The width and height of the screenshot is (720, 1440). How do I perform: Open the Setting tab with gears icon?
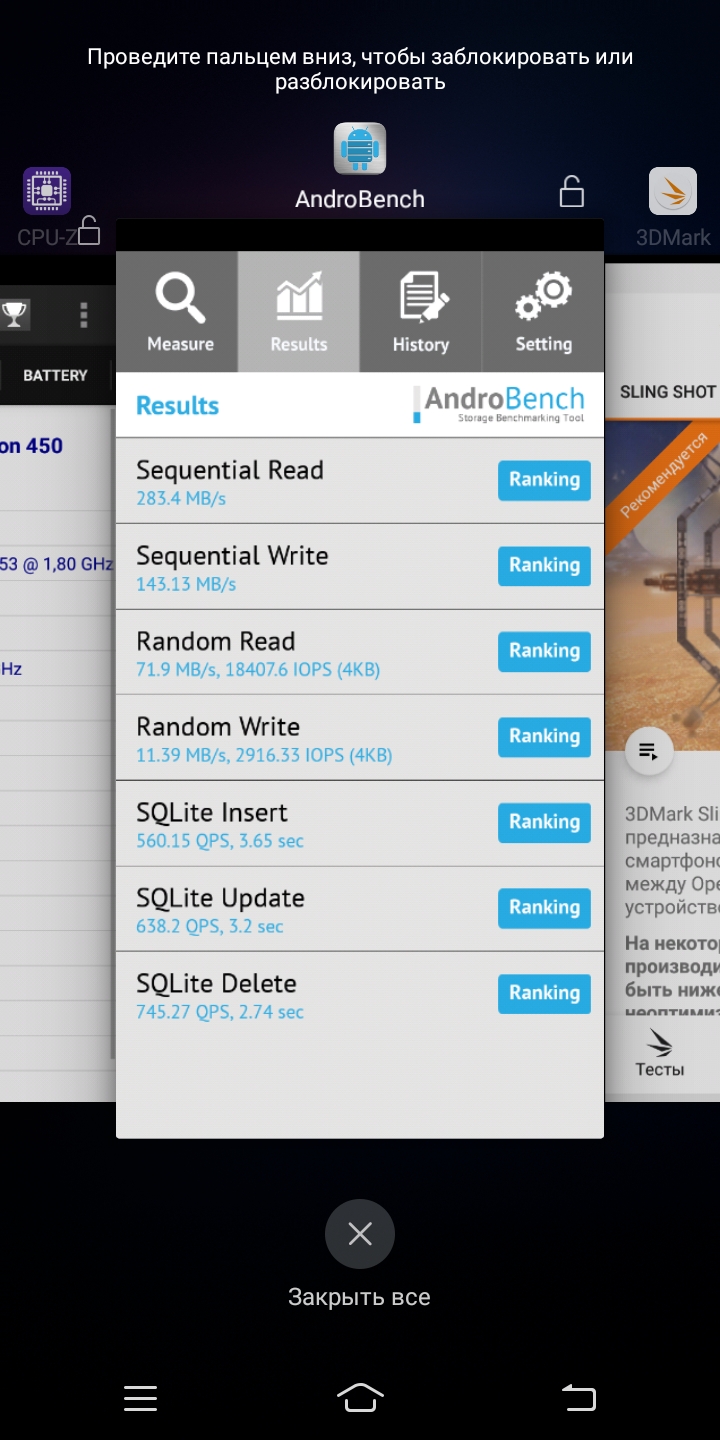pyautogui.click(x=543, y=312)
